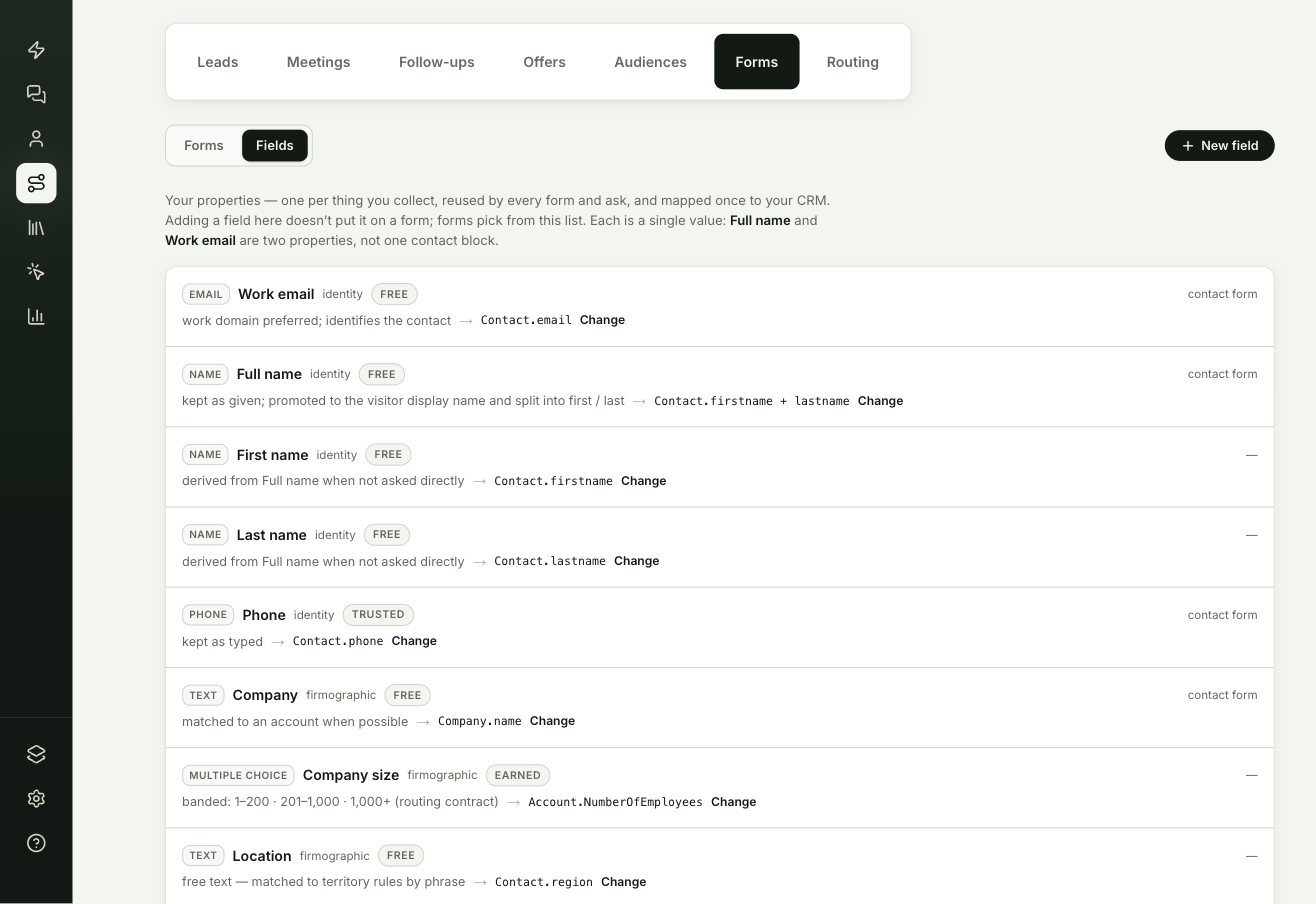The height and width of the screenshot is (904, 1316).
Task: Change the Last name CRM mapping
Action: [x=636, y=561]
